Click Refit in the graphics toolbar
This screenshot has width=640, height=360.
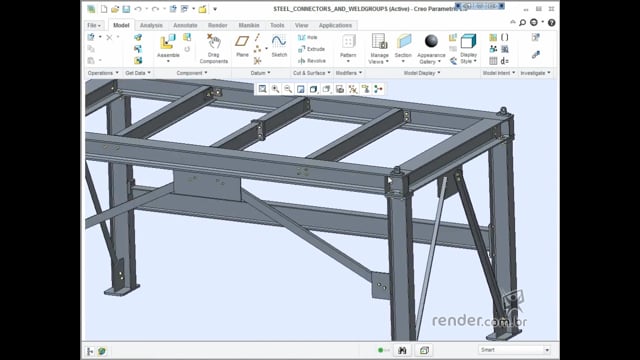[x=262, y=89]
